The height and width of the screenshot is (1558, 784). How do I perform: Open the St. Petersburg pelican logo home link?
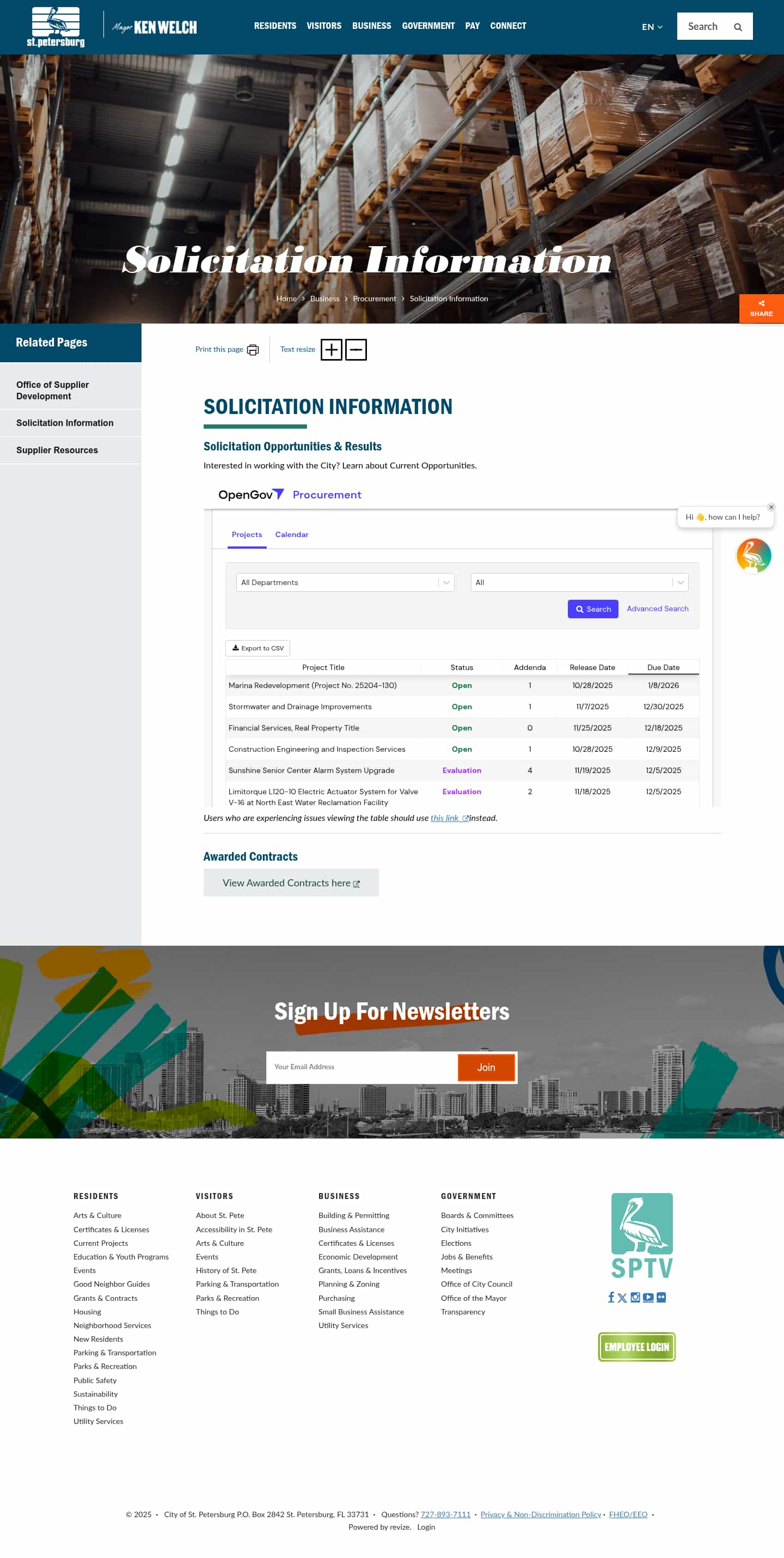(x=56, y=27)
